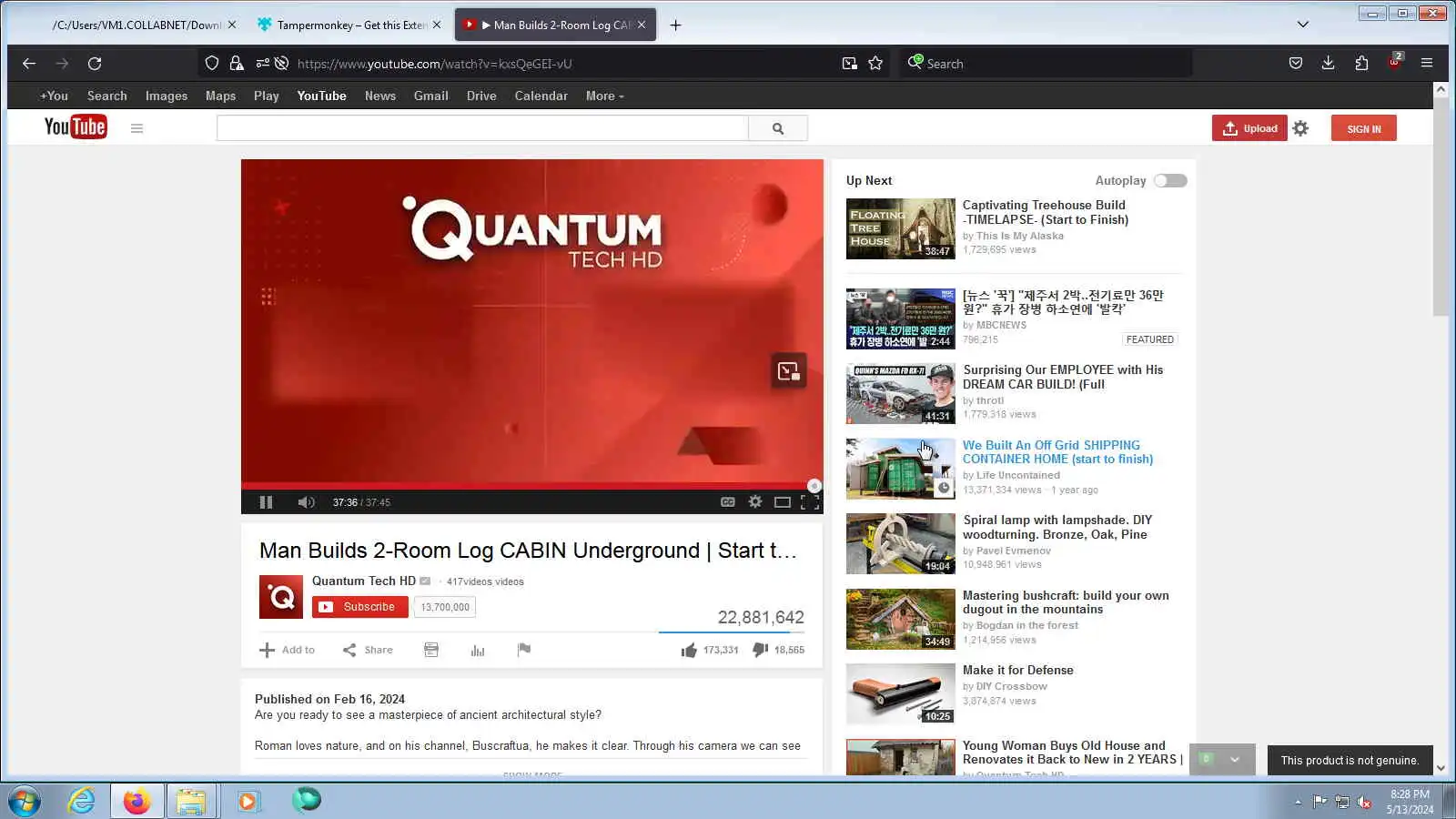Switch to the C:/Users/VM1.COLLABNET tab
The image size is (1456, 819).
(x=136, y=25)
